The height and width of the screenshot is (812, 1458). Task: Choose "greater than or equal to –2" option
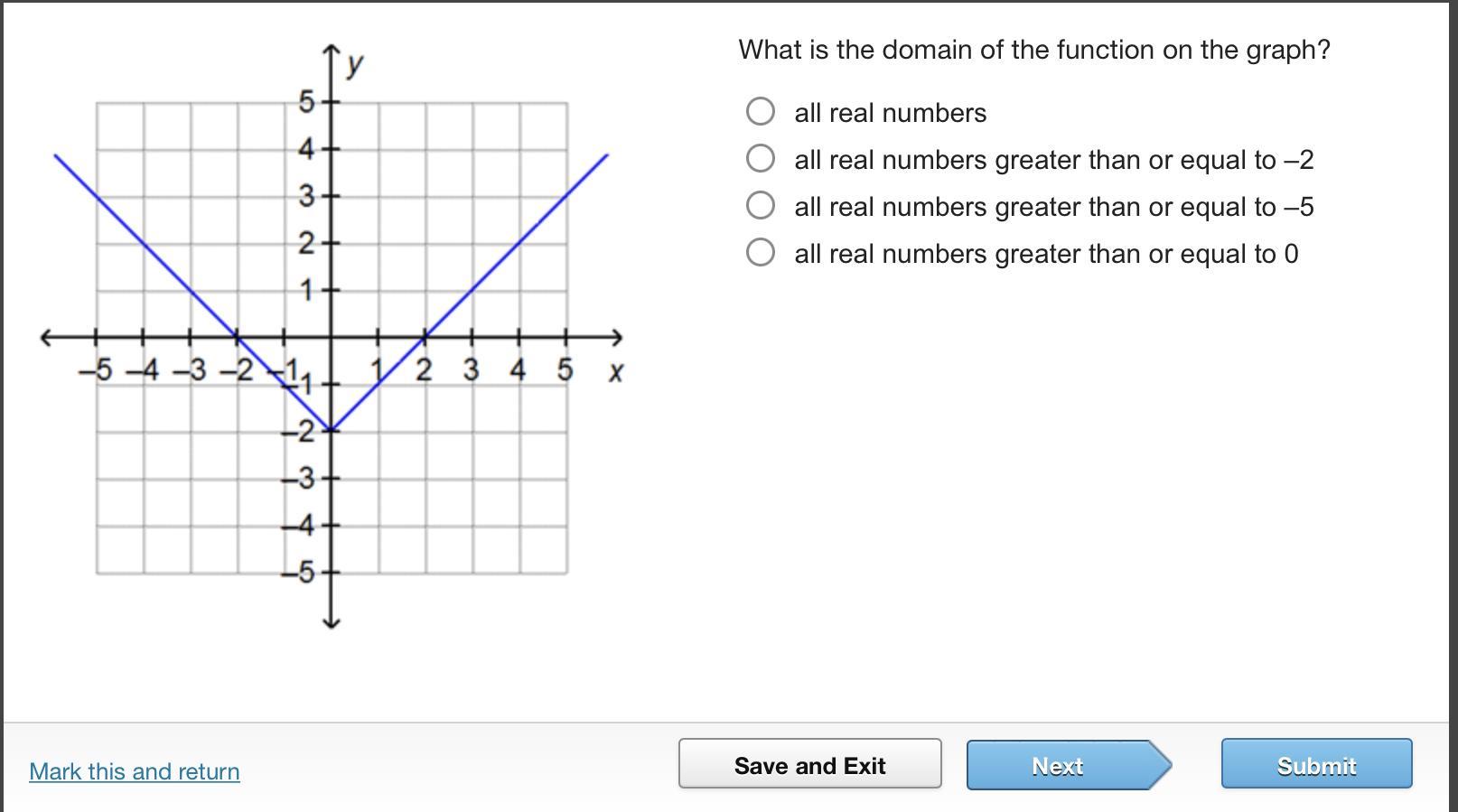[x=761, y=158]
